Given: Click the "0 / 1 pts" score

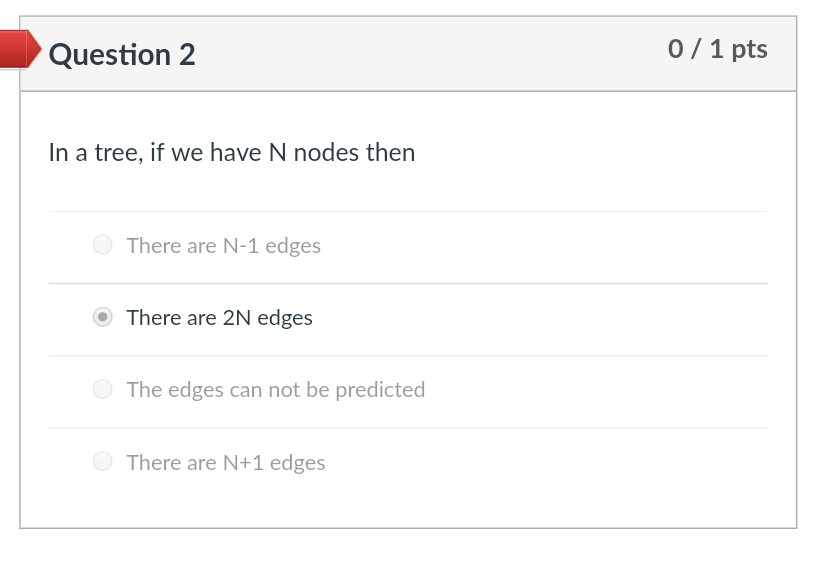Looking at the screenshot, I should (x=717, y=49).
